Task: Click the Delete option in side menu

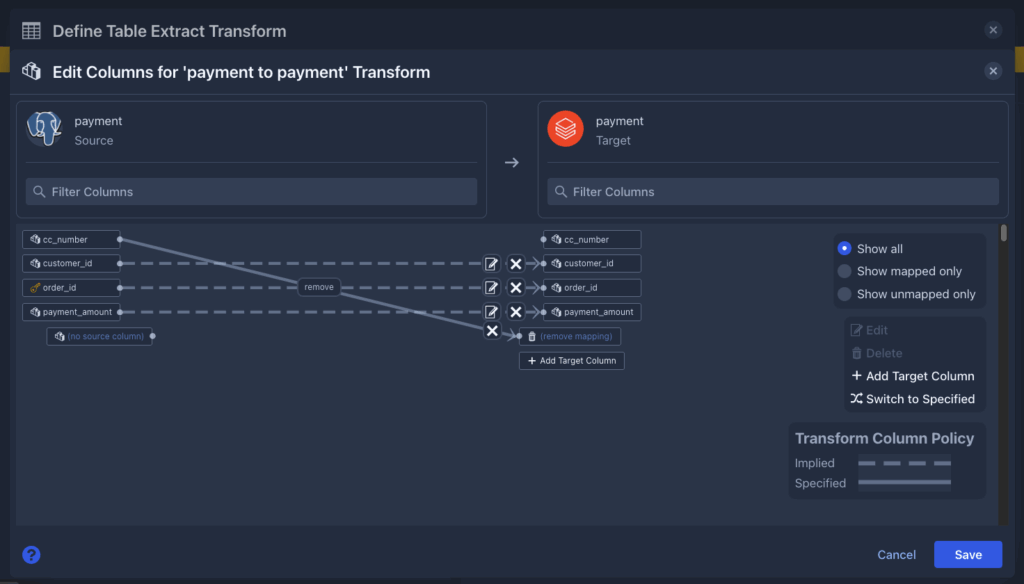Action: click(876, 353)
